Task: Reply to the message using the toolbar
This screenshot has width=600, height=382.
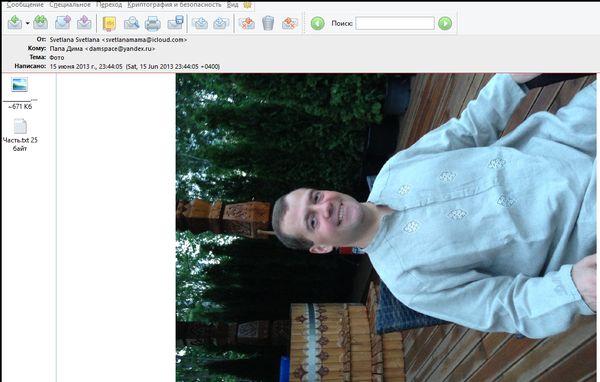Action: pos(15,23)
